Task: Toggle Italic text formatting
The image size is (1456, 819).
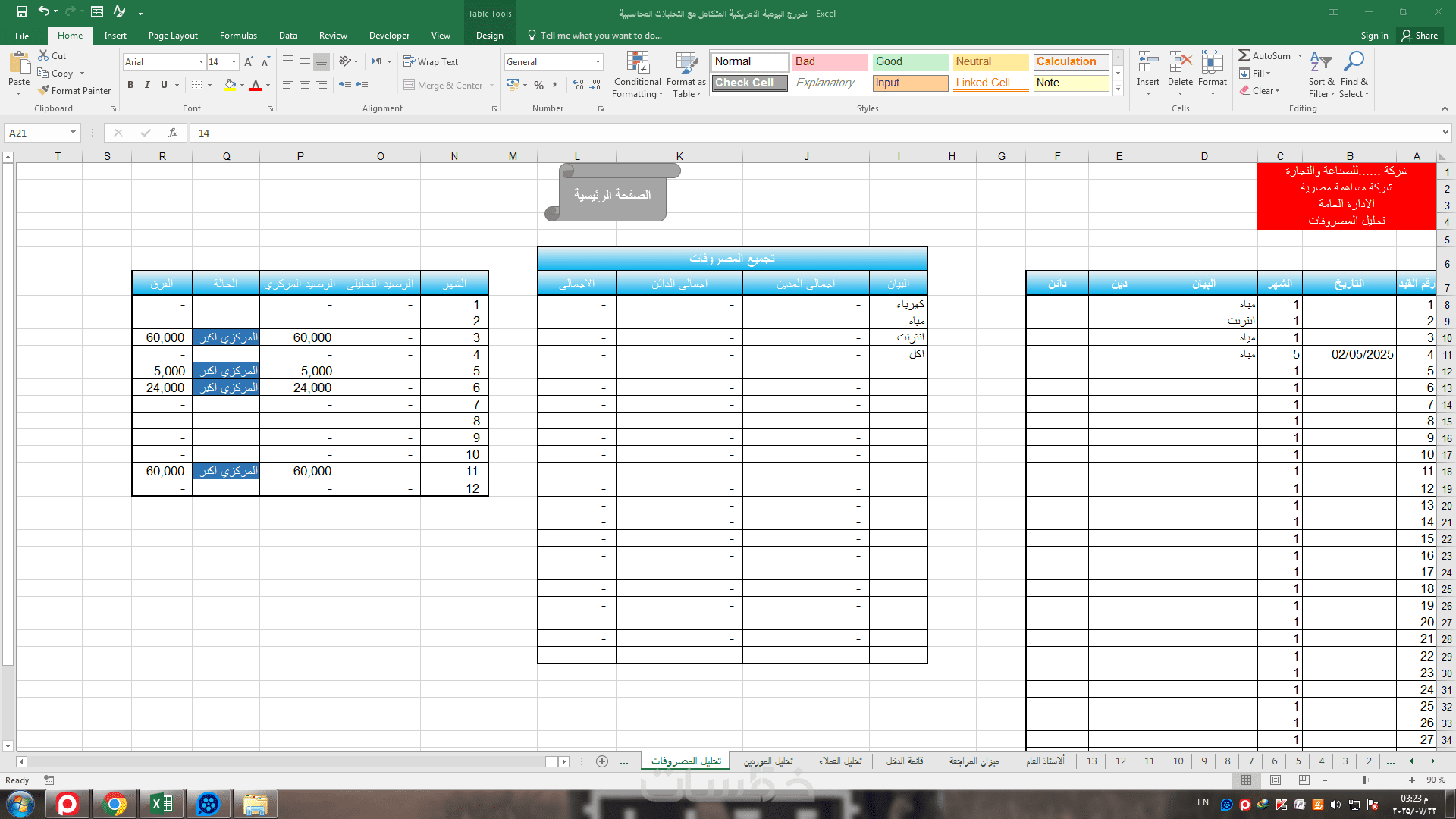Action: point(147,85)
